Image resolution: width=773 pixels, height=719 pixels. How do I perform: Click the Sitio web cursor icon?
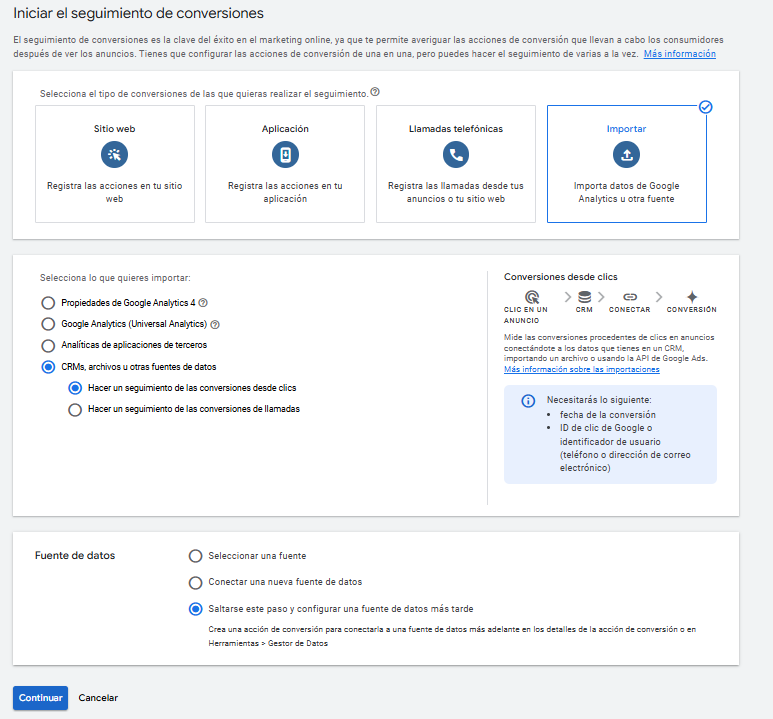(x=114, y=154)
